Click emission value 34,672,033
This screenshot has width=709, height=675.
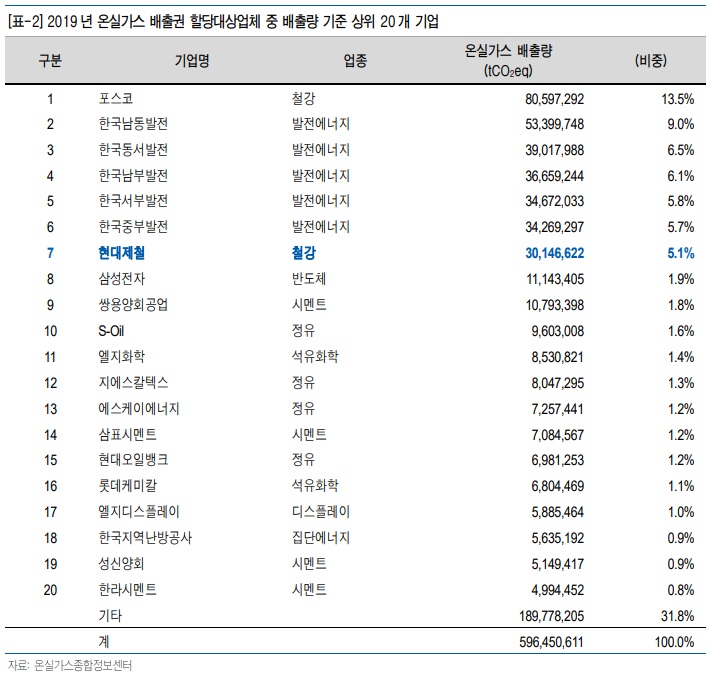554,201
